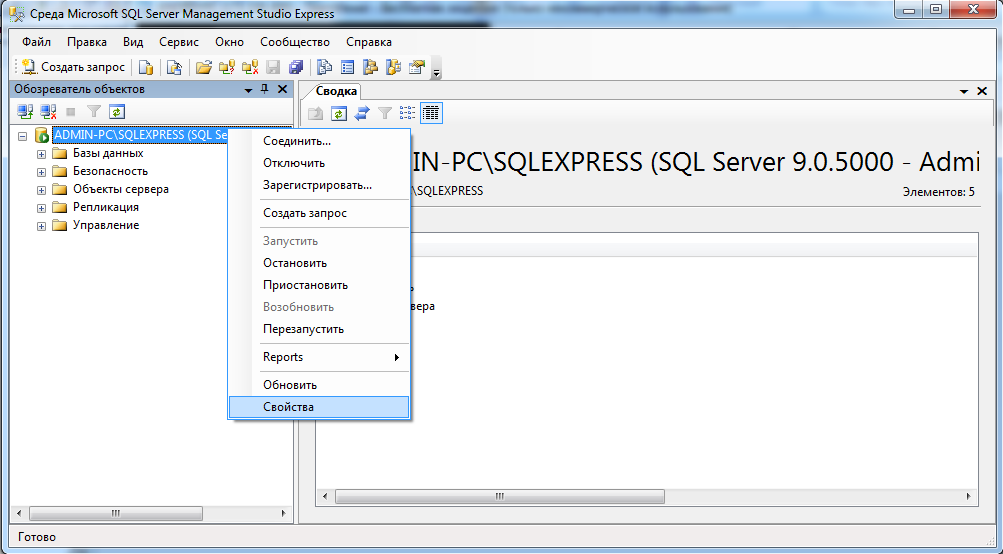Open Registered Servers via first window icon after save all

(324, 67)
